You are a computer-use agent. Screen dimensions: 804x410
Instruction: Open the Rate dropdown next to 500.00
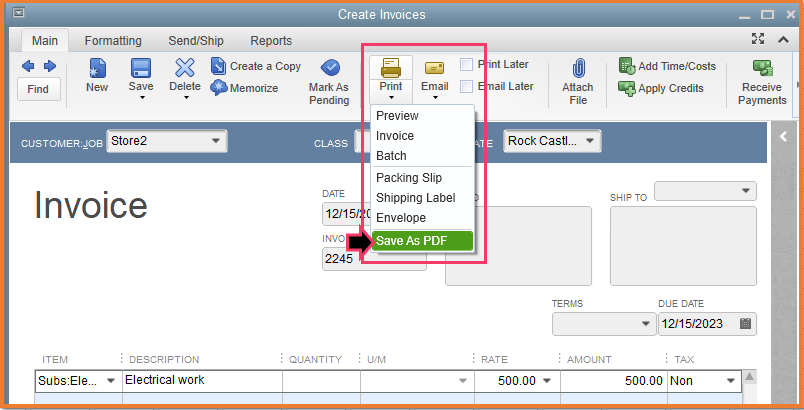pos(547,381)
